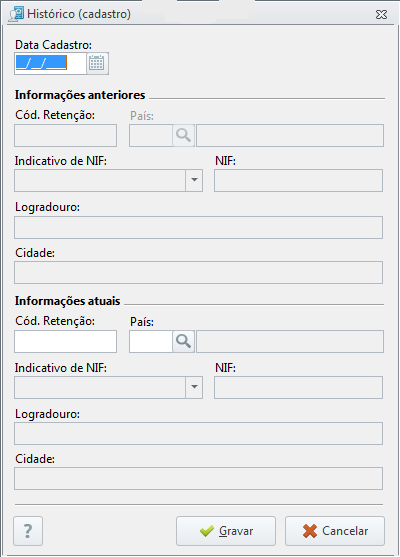Click the NIF field under Informações anteriores
400x557 pixels.
pyautogui.click(x=298, y=180)
